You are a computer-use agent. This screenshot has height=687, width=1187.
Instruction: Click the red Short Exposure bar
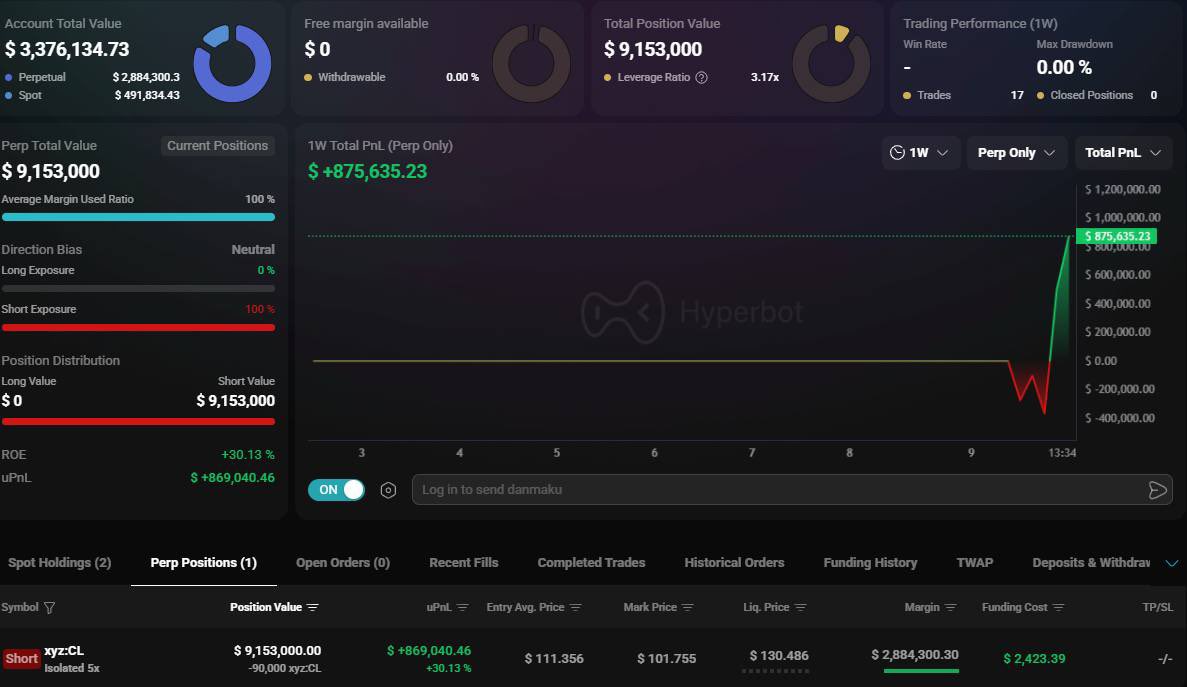(x=139, y=328)
